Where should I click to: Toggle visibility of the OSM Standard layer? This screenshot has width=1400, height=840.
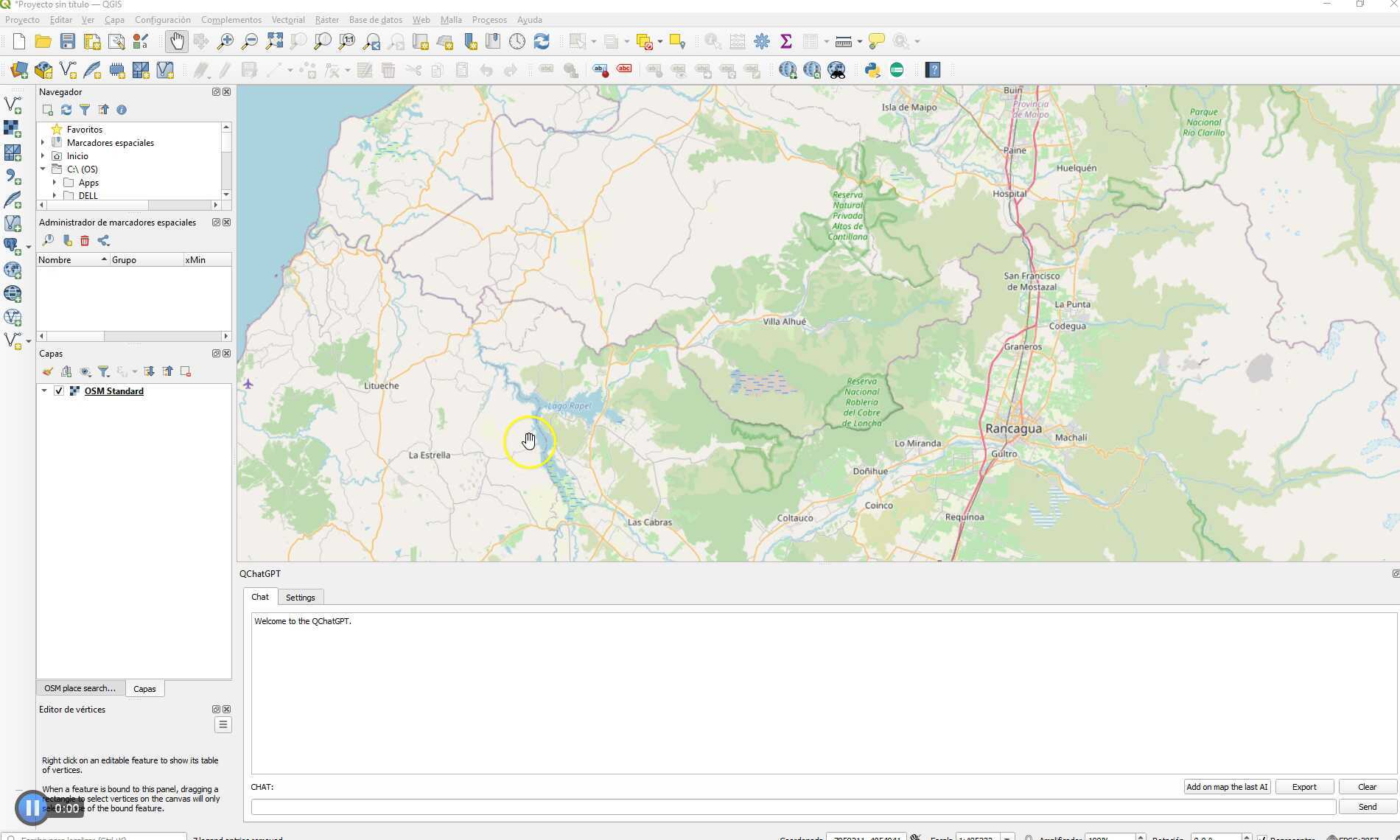coord(59,391)
